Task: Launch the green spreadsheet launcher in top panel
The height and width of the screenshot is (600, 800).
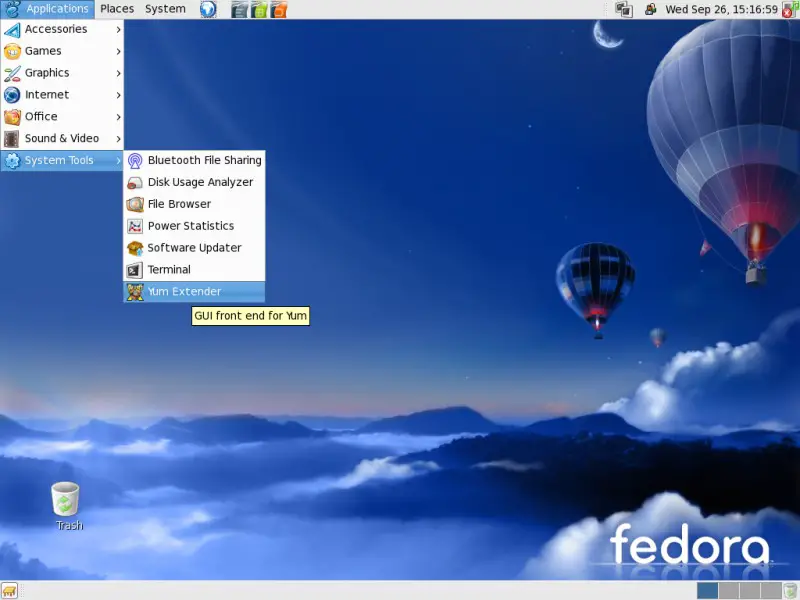Action: click(x=259, y=9)
